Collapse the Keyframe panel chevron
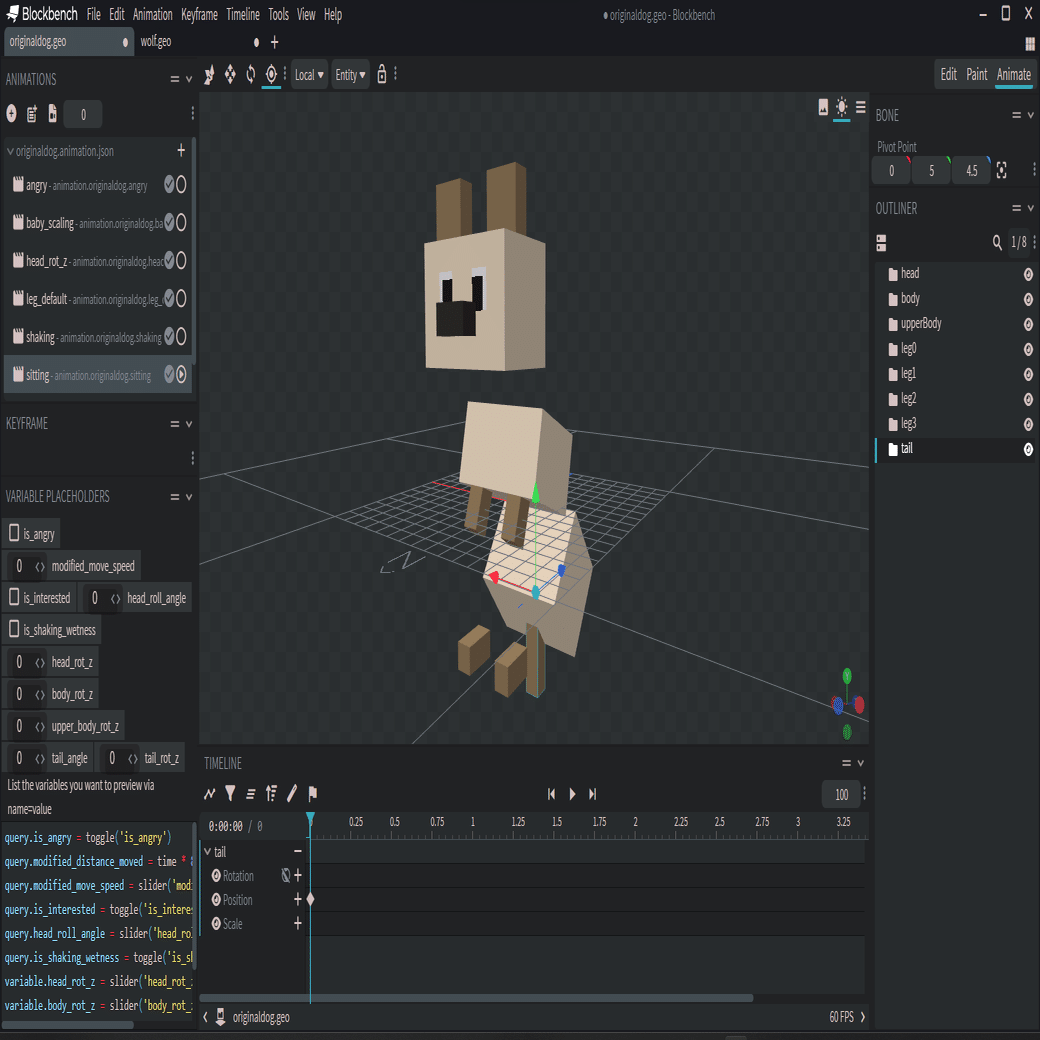Image resolution: width=1040 pixels, height=1040 pixels. point(188,424)
